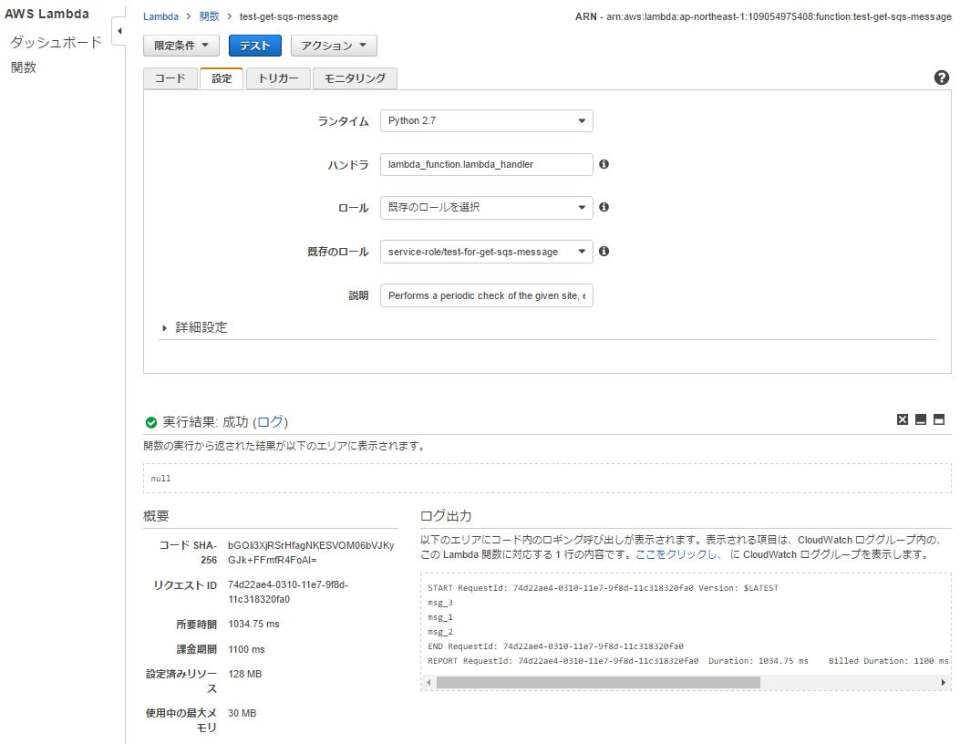The width and height of the screenshot is (960, 744).
Task: Open the ロール selection dropdown
Action: [486, 208]
